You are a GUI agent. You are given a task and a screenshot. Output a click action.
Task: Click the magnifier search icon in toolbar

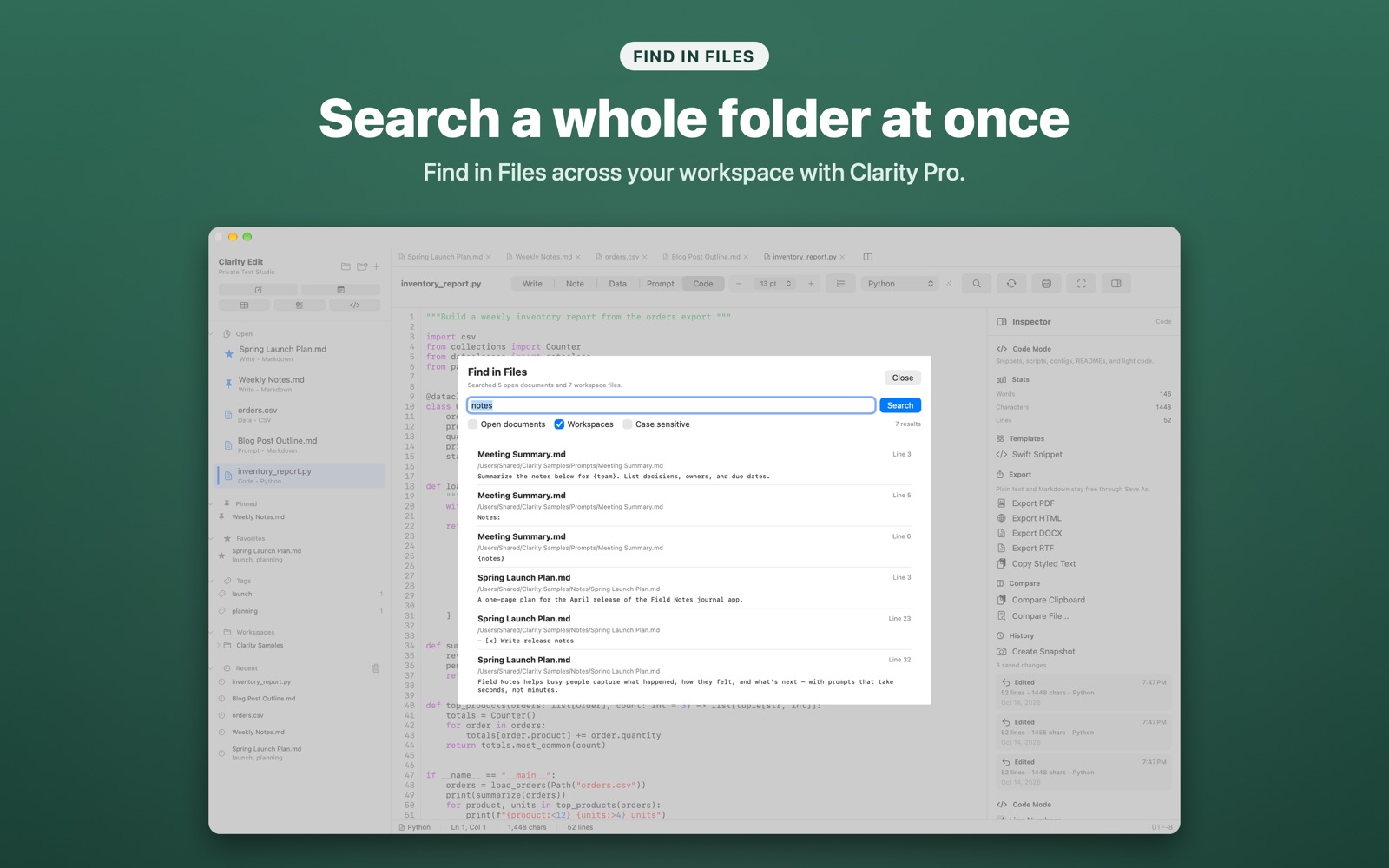click(x=977, y=284)
